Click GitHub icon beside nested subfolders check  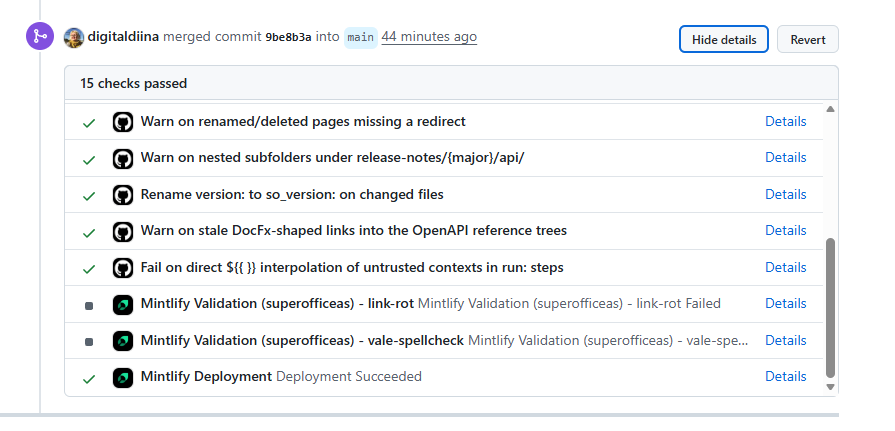tap(123, 159)
